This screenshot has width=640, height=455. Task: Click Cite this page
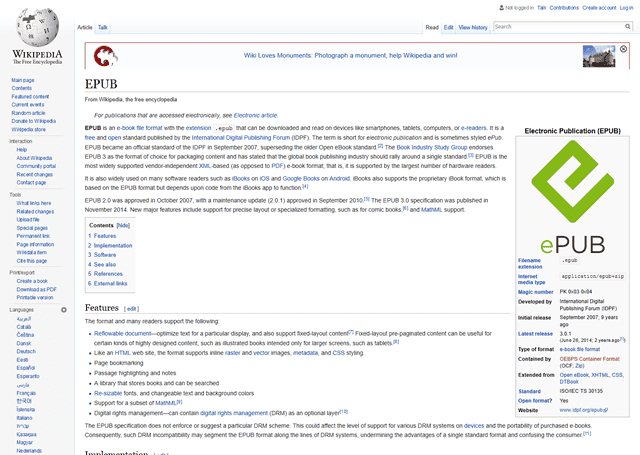[x=32, y=261]
